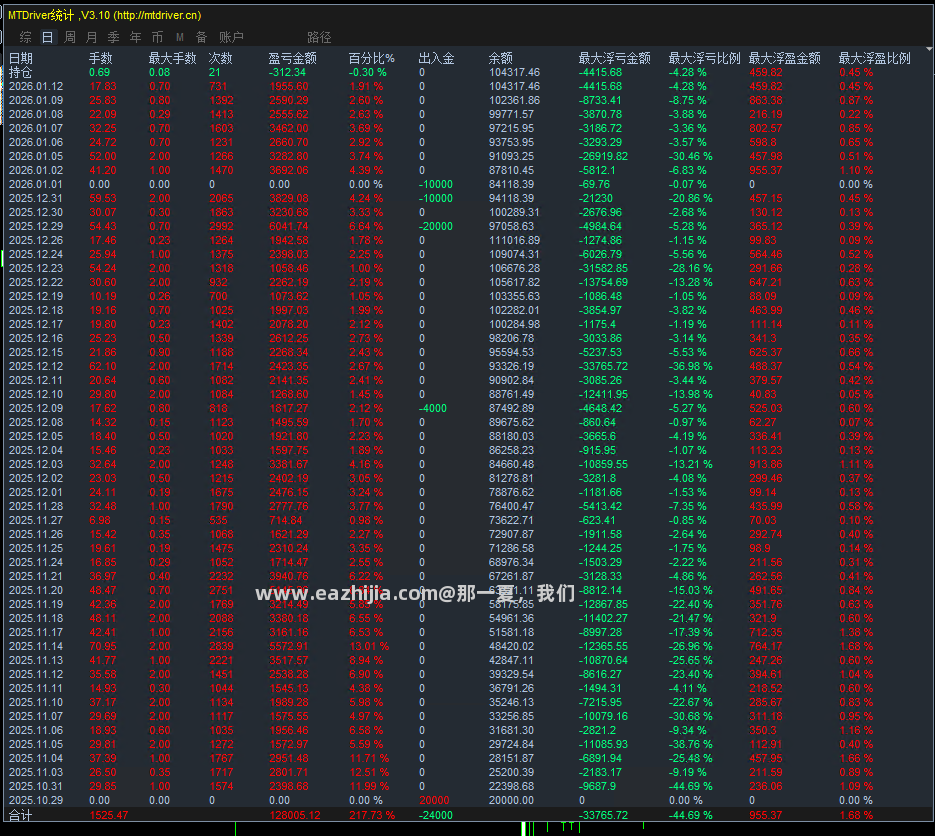Click the floating loss ratio -38.76 %
The height and width of the screenshot is (836, 935).
[691, 744]
